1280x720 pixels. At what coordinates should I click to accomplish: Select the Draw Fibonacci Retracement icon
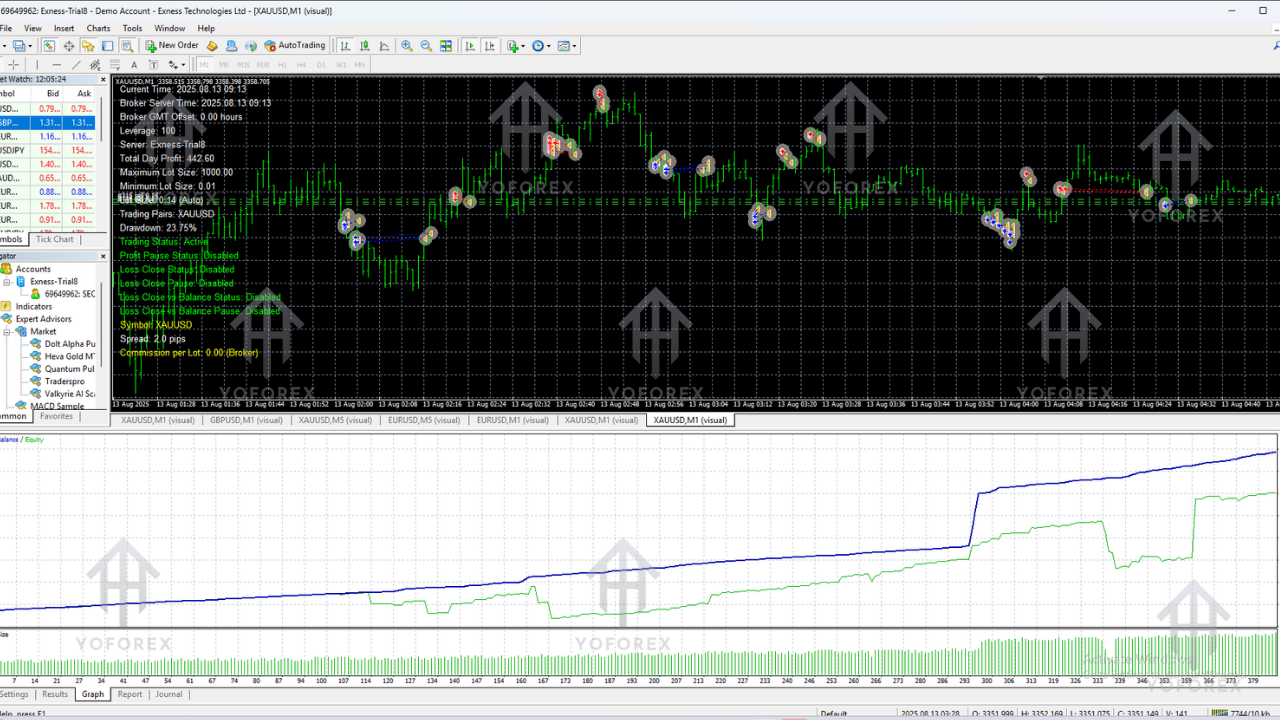(x=113, y=65)
